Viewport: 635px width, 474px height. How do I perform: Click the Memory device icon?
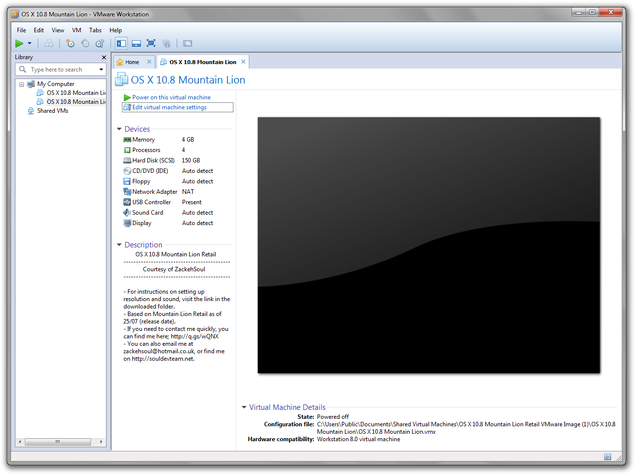127,140
